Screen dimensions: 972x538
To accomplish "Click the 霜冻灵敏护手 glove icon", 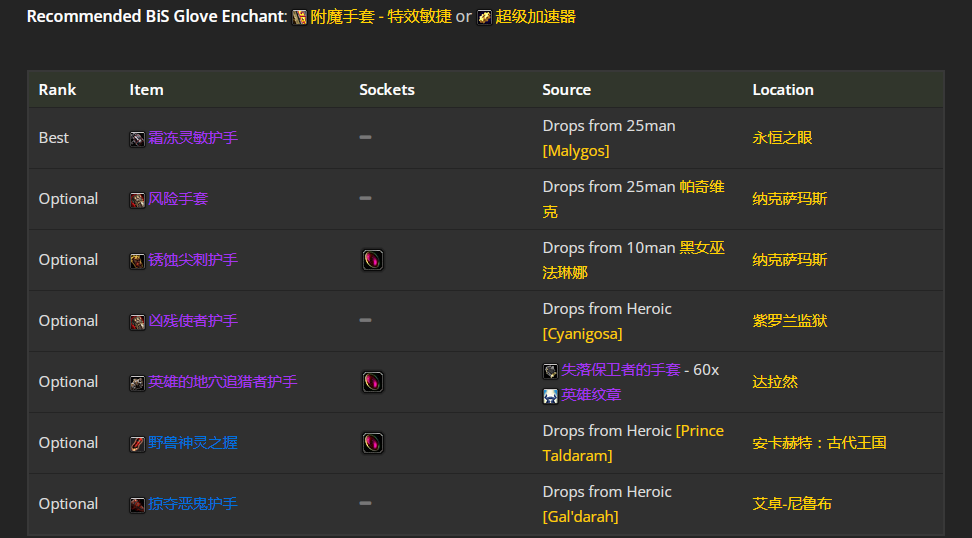I will click(x=137, y=139).
